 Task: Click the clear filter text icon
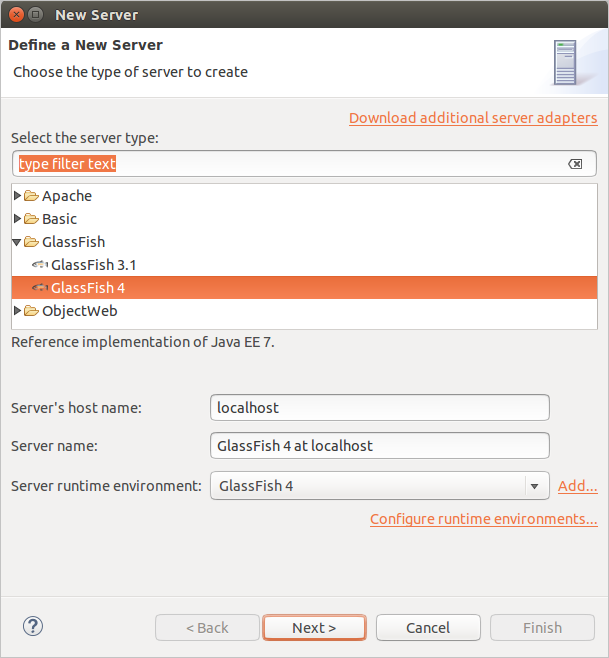tap(575, 164)
